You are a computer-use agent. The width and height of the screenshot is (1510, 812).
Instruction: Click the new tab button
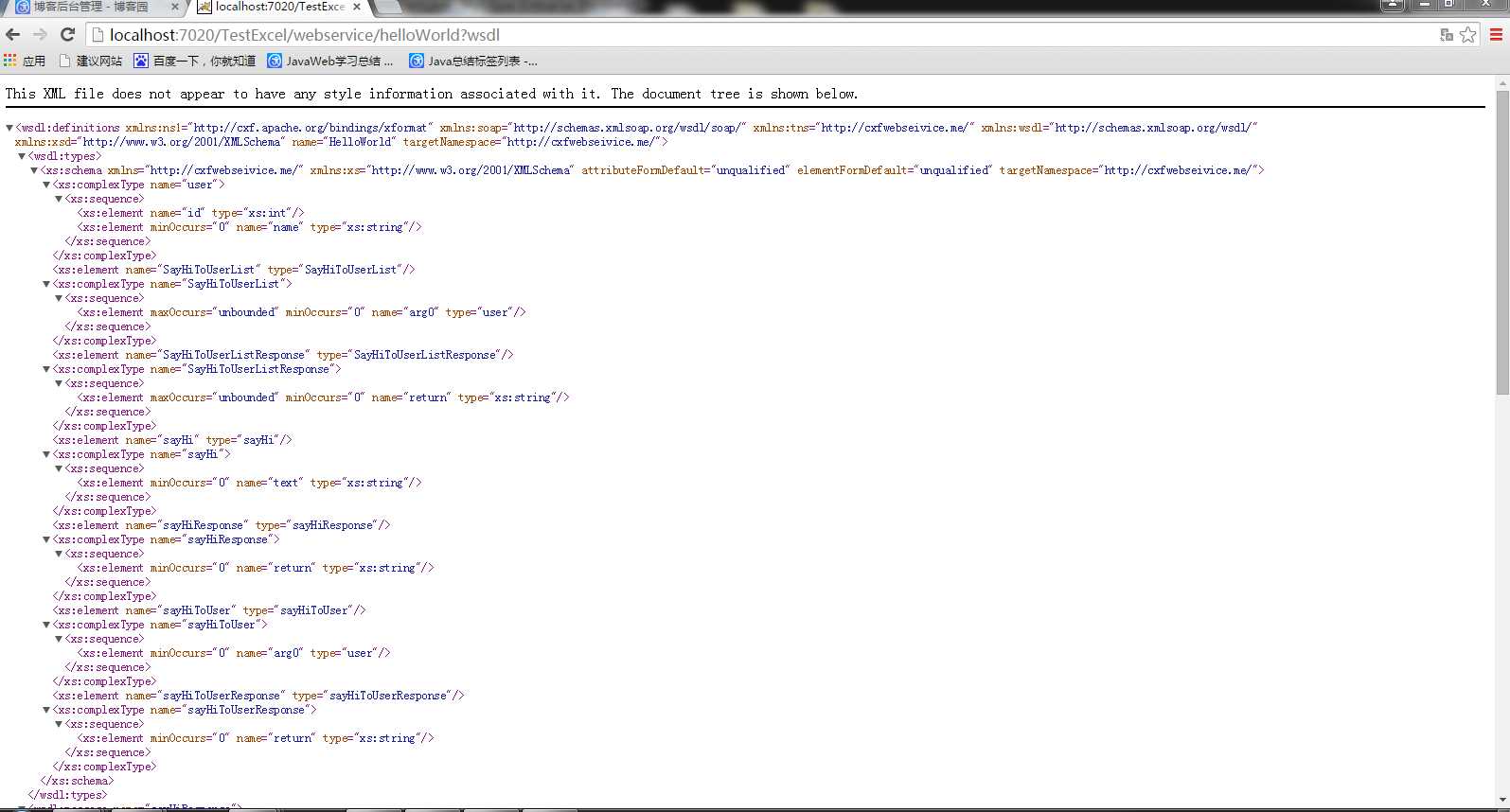(388, 8)
